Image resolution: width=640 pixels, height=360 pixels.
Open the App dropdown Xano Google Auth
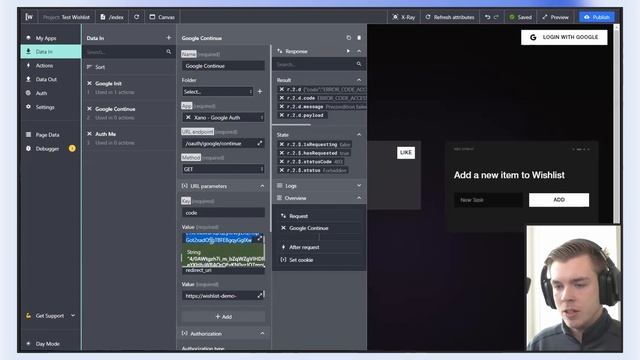(x=223, y=117)
